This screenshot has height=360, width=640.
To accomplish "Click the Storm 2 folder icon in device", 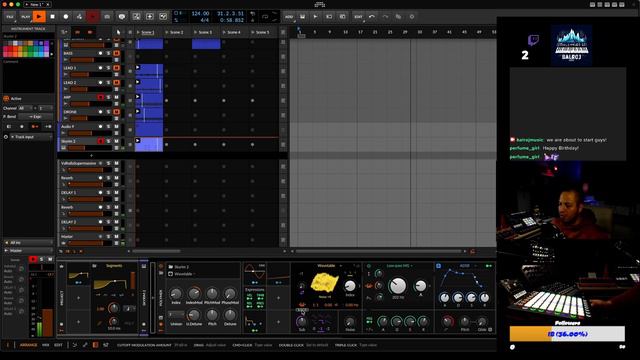I will coord(171,267).
